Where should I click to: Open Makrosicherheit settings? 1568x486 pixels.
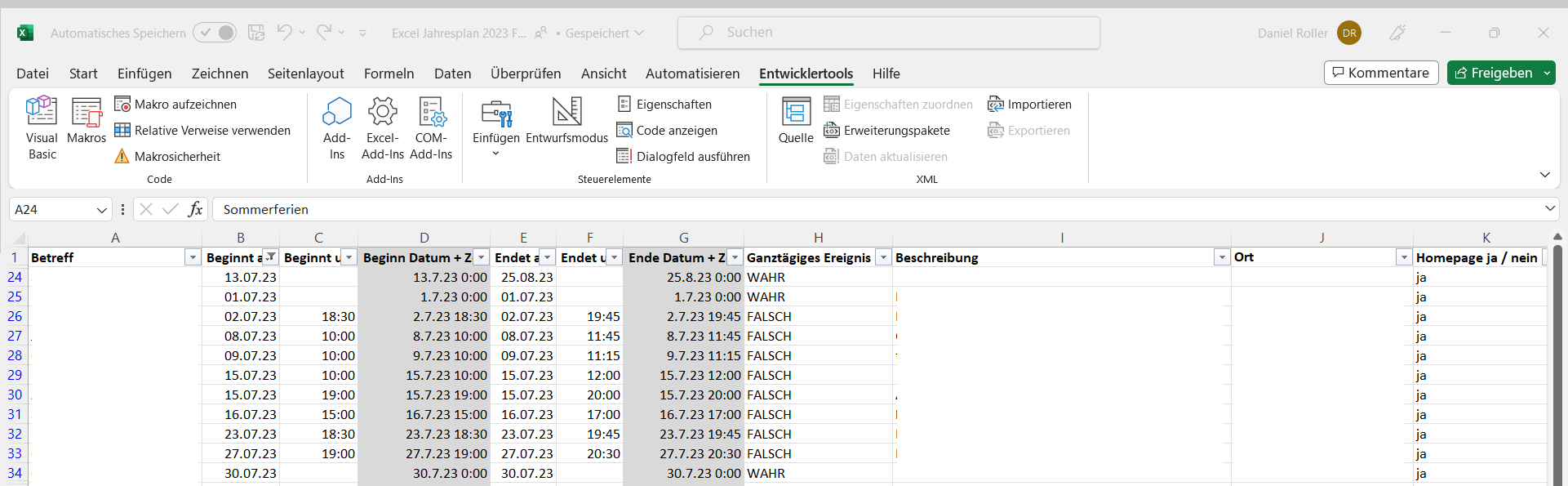(x=167, y=156)
